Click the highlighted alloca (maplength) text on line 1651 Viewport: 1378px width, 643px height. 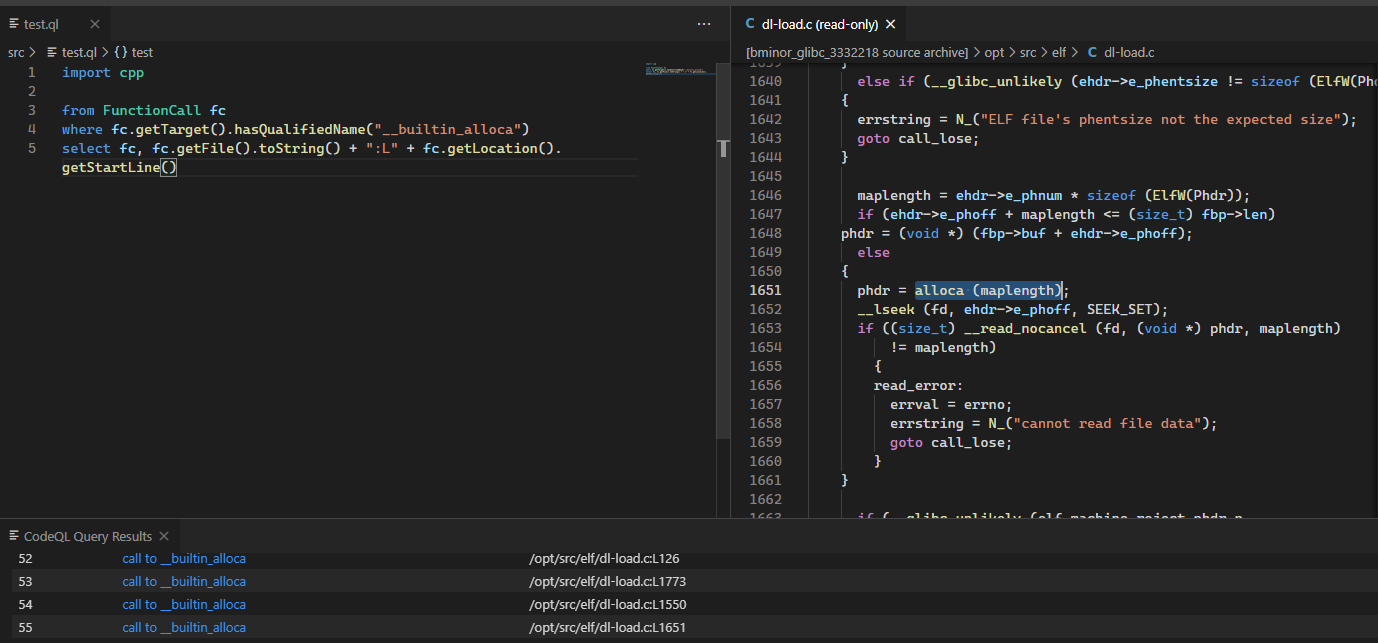point(987,290)
